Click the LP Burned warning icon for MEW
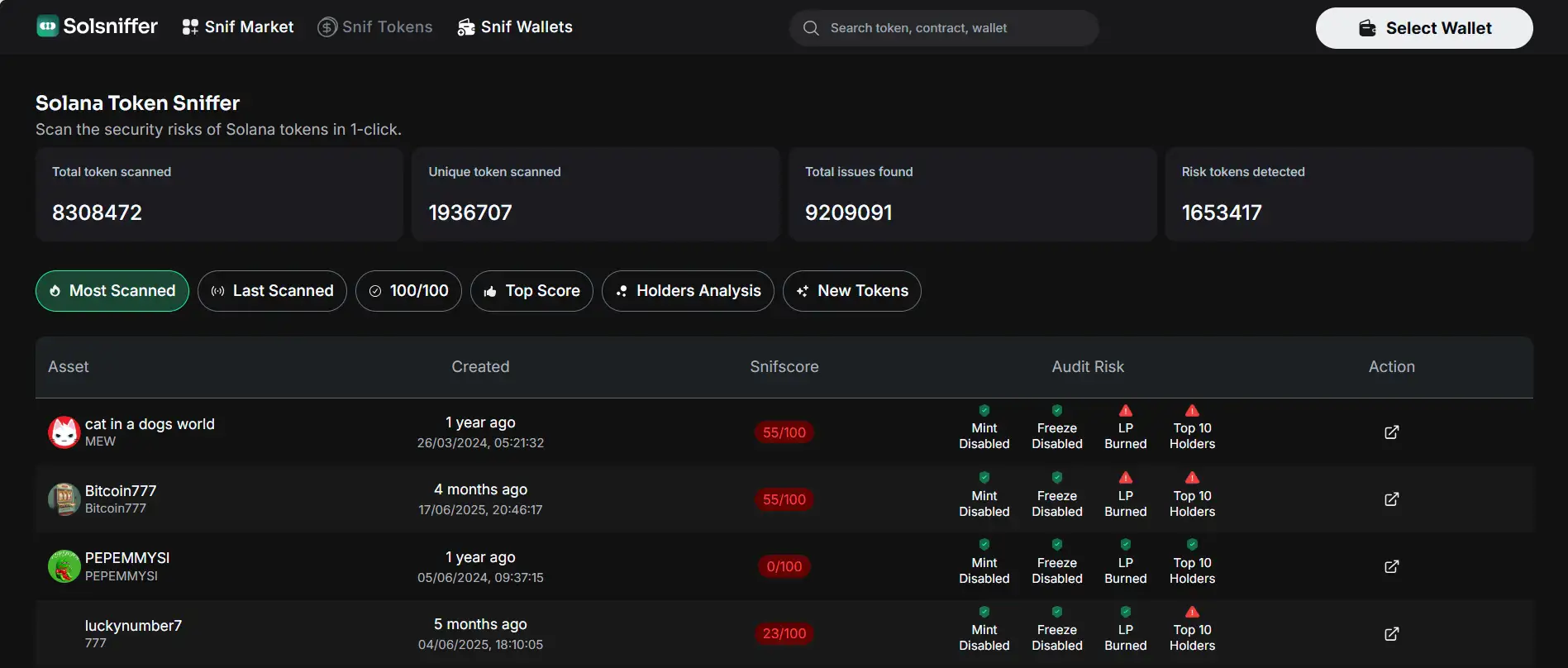Screen dimensions: 1568x668 click(x=1125, y=411)
